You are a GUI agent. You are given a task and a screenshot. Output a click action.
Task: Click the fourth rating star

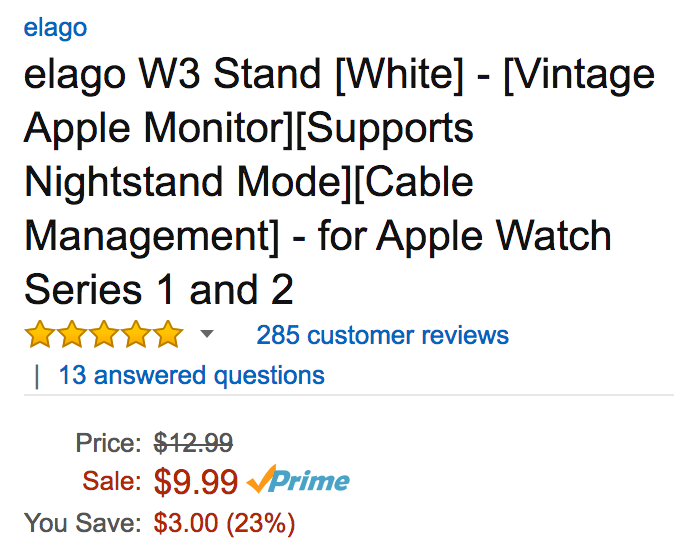pos(136,334)
